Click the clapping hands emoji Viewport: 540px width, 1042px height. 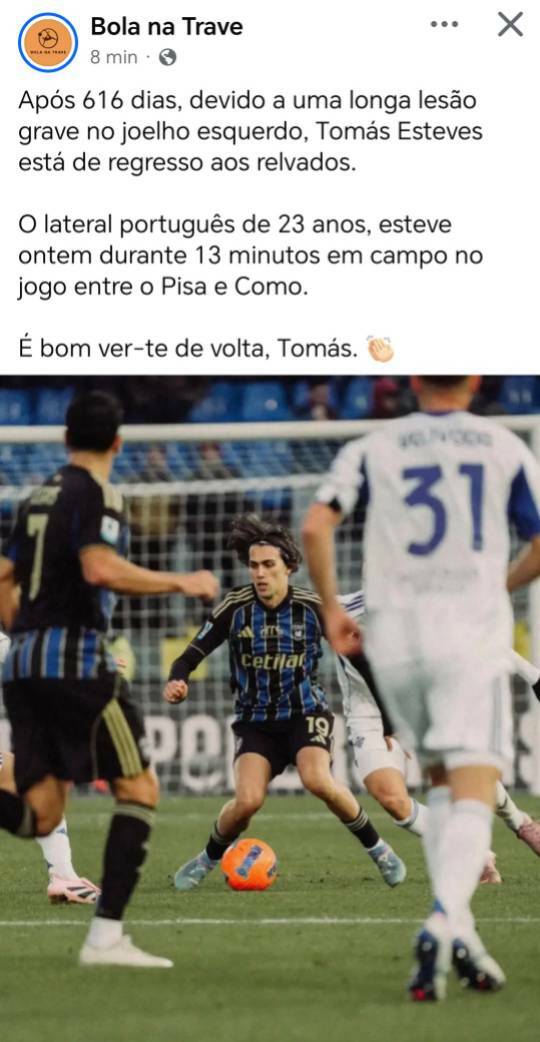(381, 348)
